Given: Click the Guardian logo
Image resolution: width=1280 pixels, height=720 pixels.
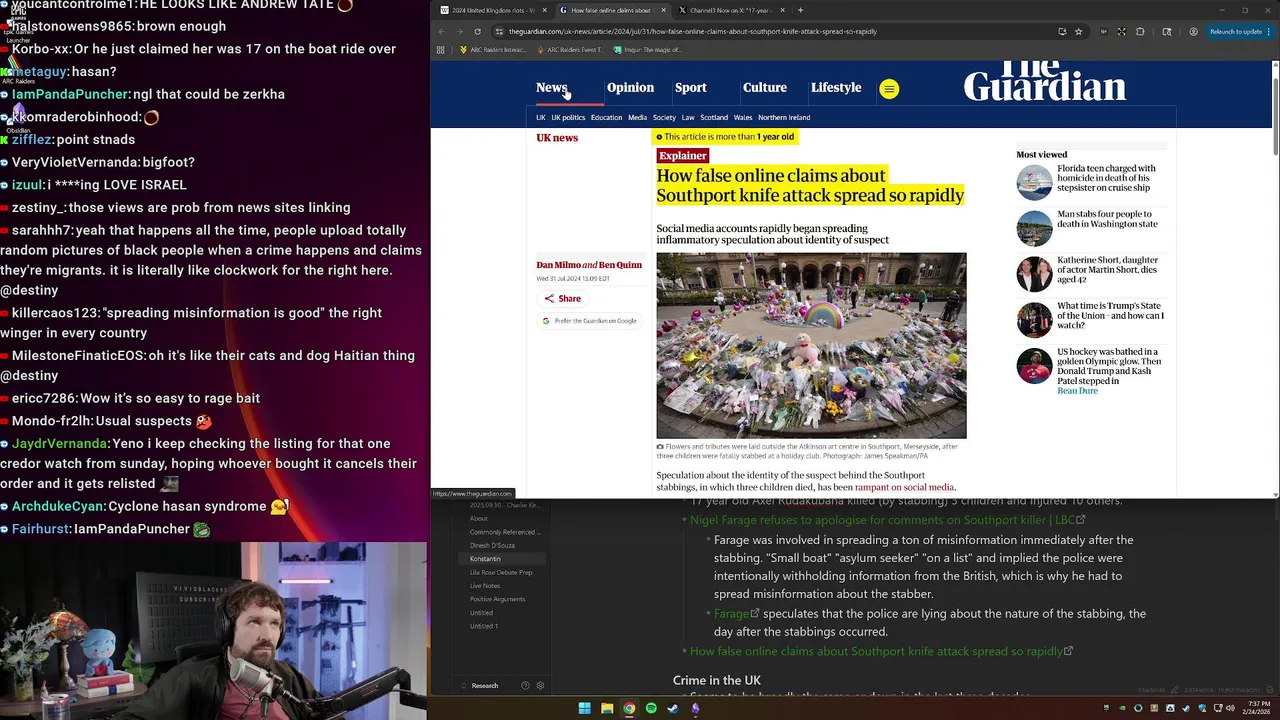Looking at the screenshot, I should 1044,82.
